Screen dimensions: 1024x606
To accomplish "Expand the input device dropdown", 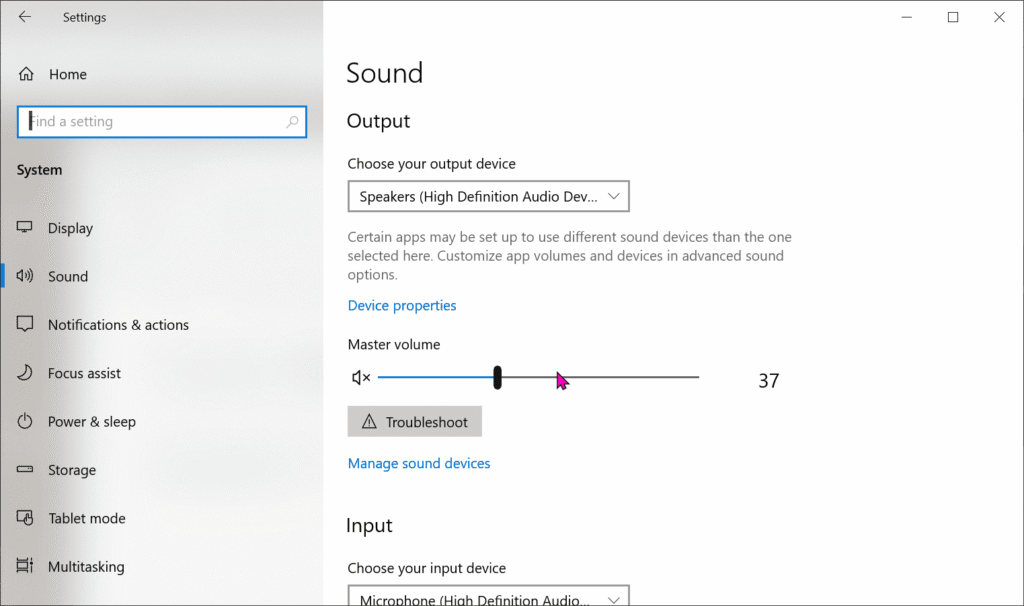I will pos(488,597).
